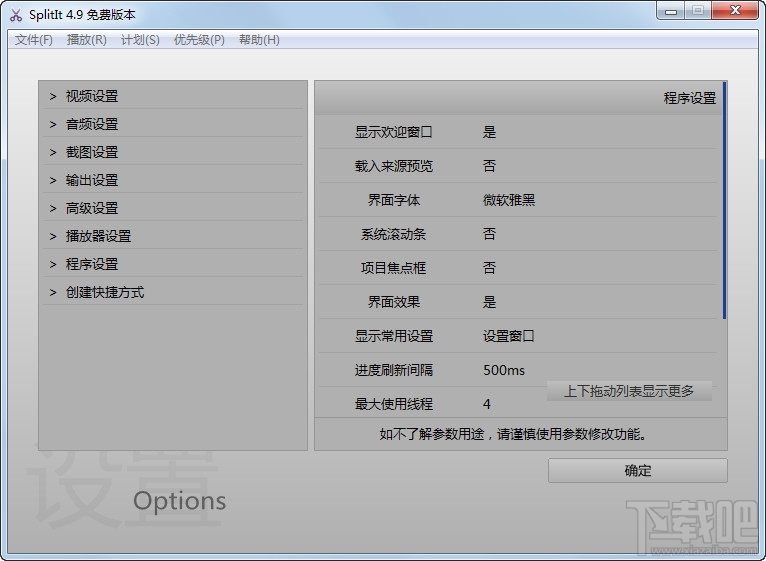
Task: Expand the 视频设置 category
Action: pyautogui.click(x=173, y=96)
